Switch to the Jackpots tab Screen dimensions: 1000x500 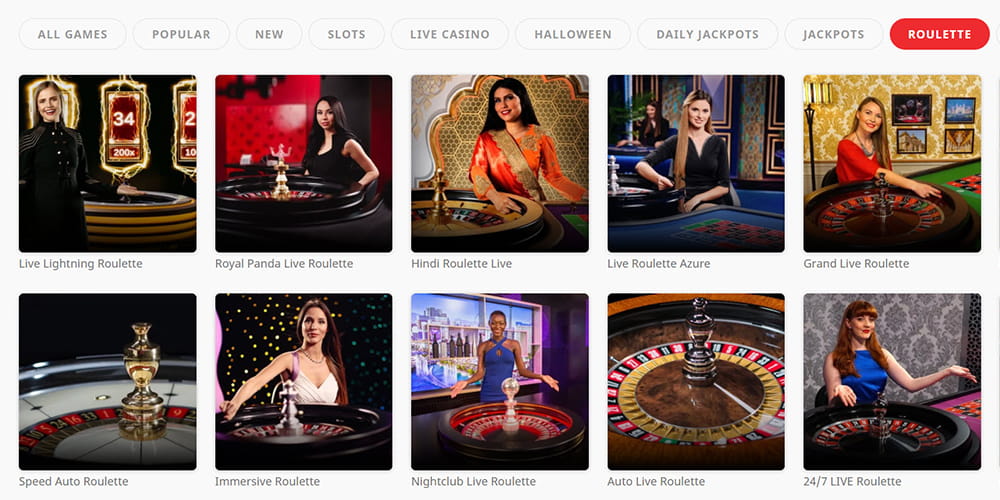pos(834,34)
